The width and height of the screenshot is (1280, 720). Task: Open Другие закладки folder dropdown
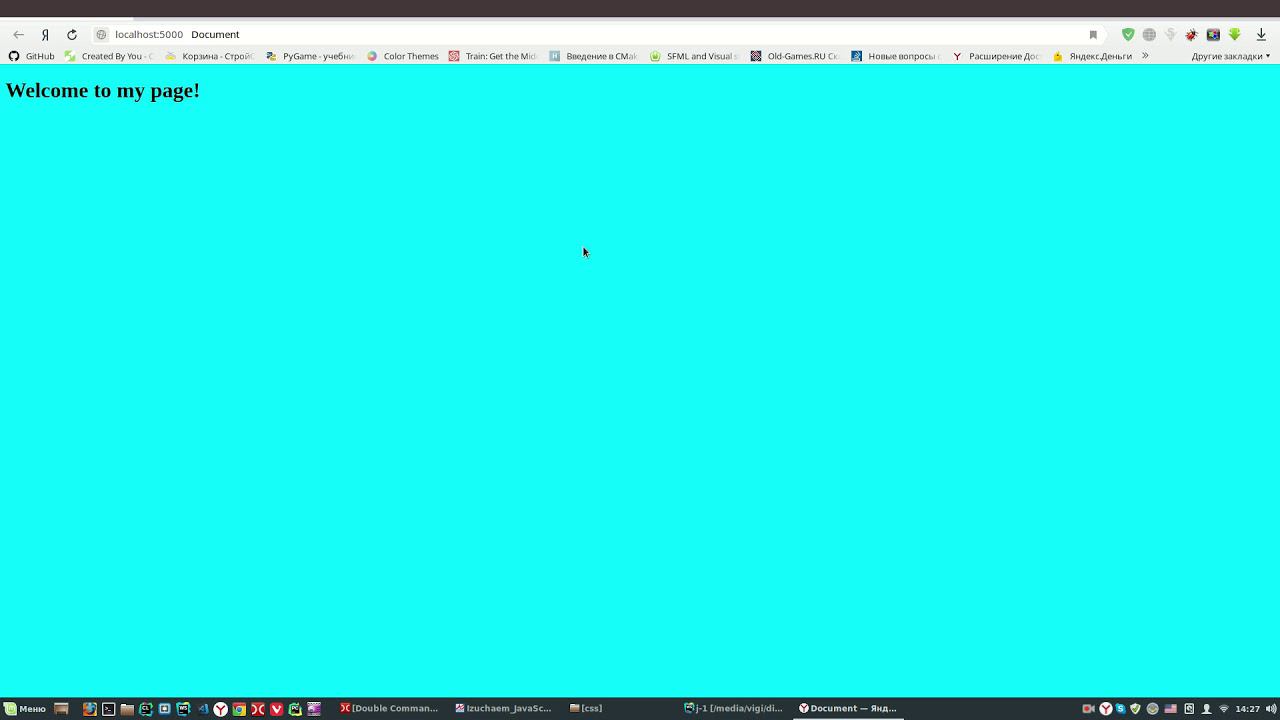(x=1230, y=56)
